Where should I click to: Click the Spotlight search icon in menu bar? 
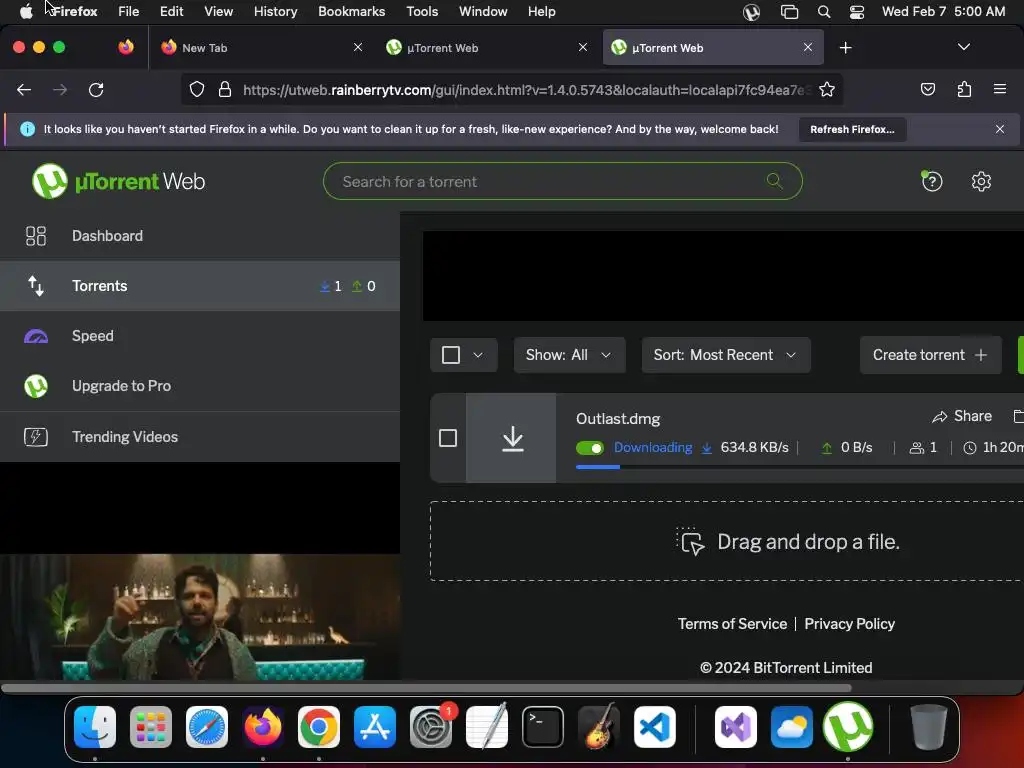(824, 12)
